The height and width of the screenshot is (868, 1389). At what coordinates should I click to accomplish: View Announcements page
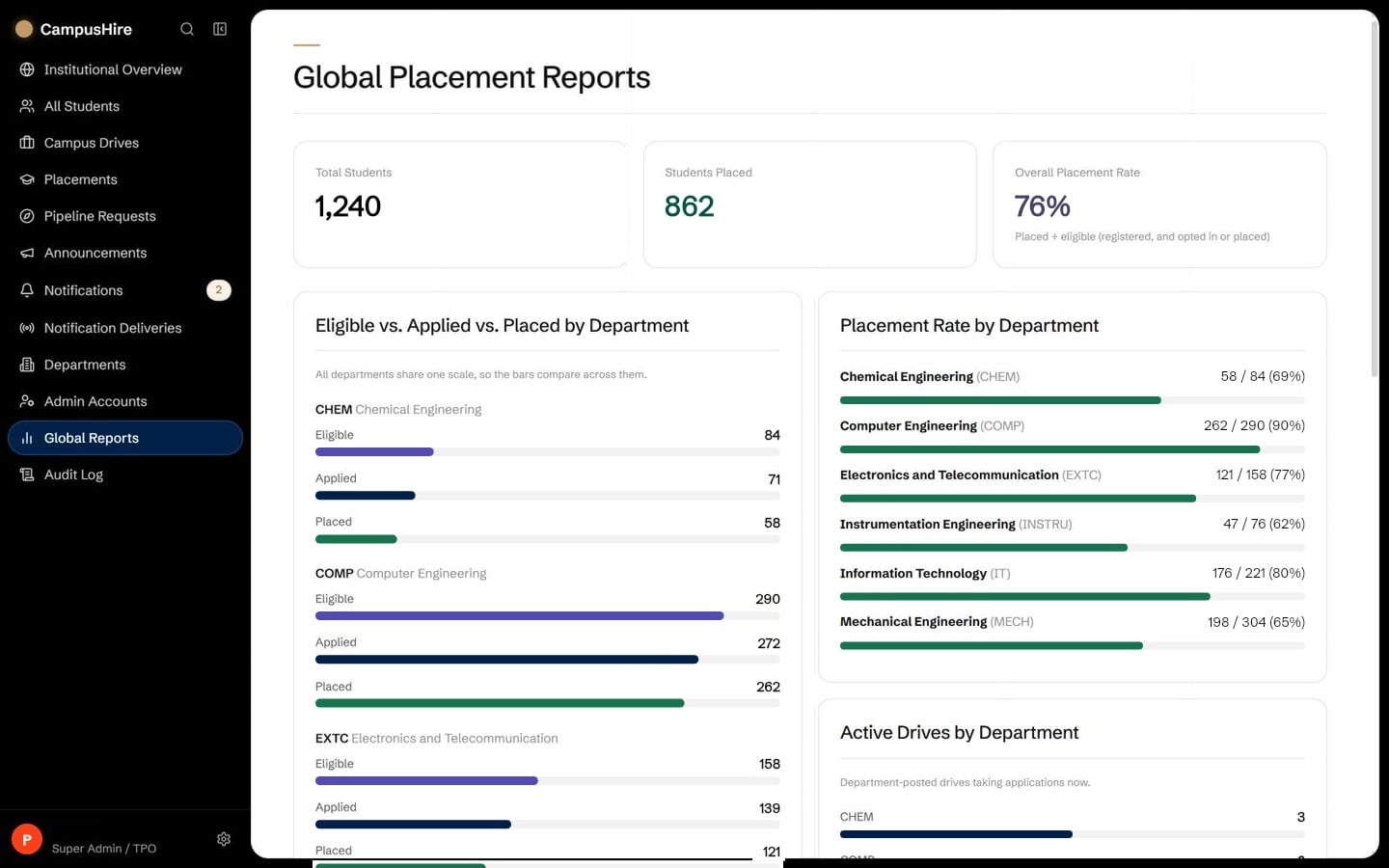coord(125,253)
